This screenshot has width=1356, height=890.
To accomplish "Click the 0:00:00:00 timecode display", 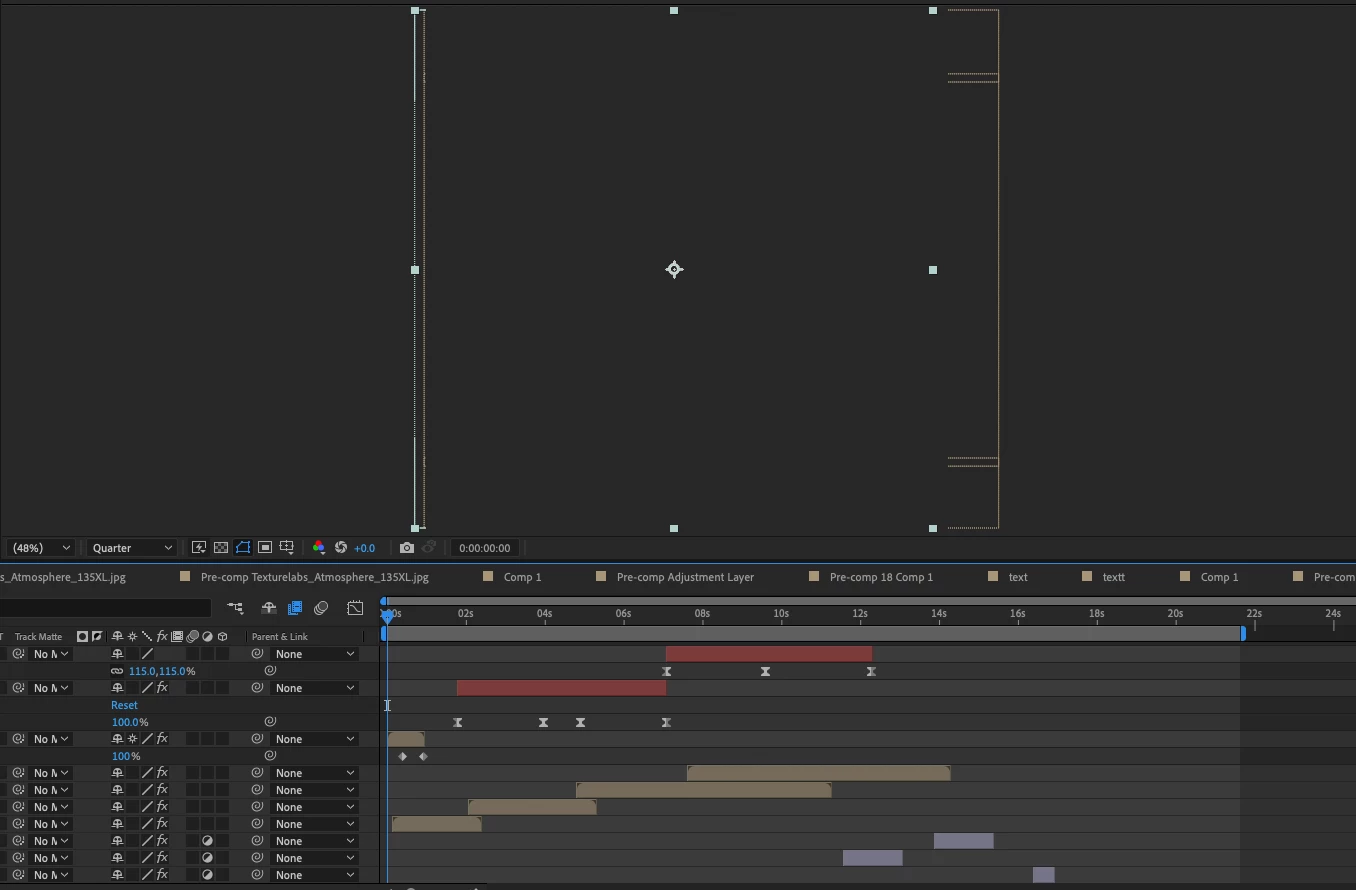I will coord(485,548).
